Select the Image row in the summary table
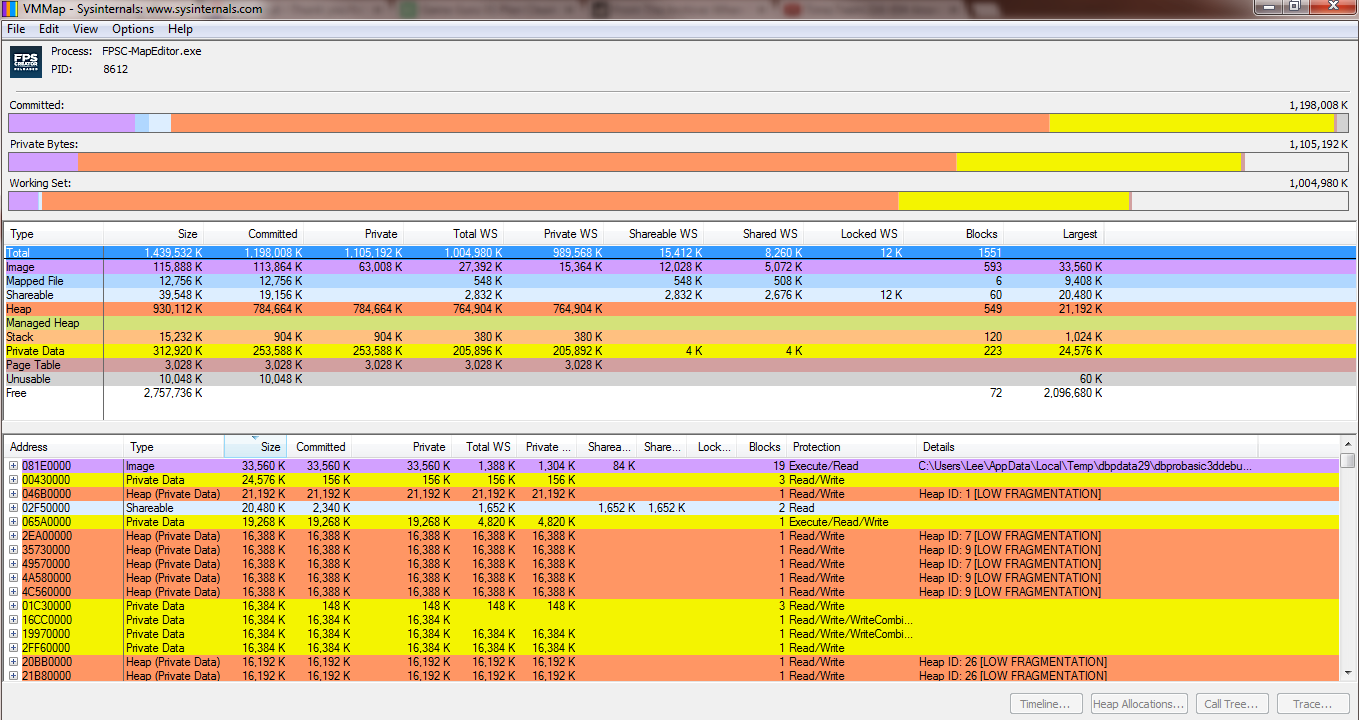 (679, 267)
